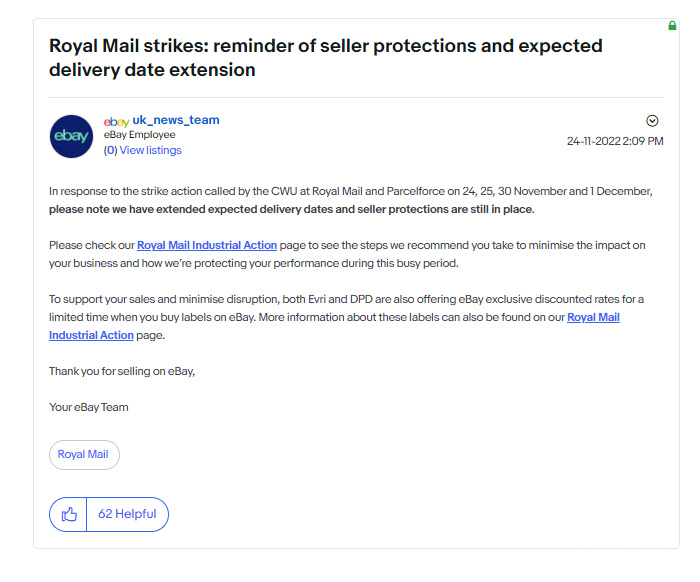Screen dimensions: 700x582
Task: Click the 62 Helpful count button
Action: pyautogui.click(x=127, y=514)
